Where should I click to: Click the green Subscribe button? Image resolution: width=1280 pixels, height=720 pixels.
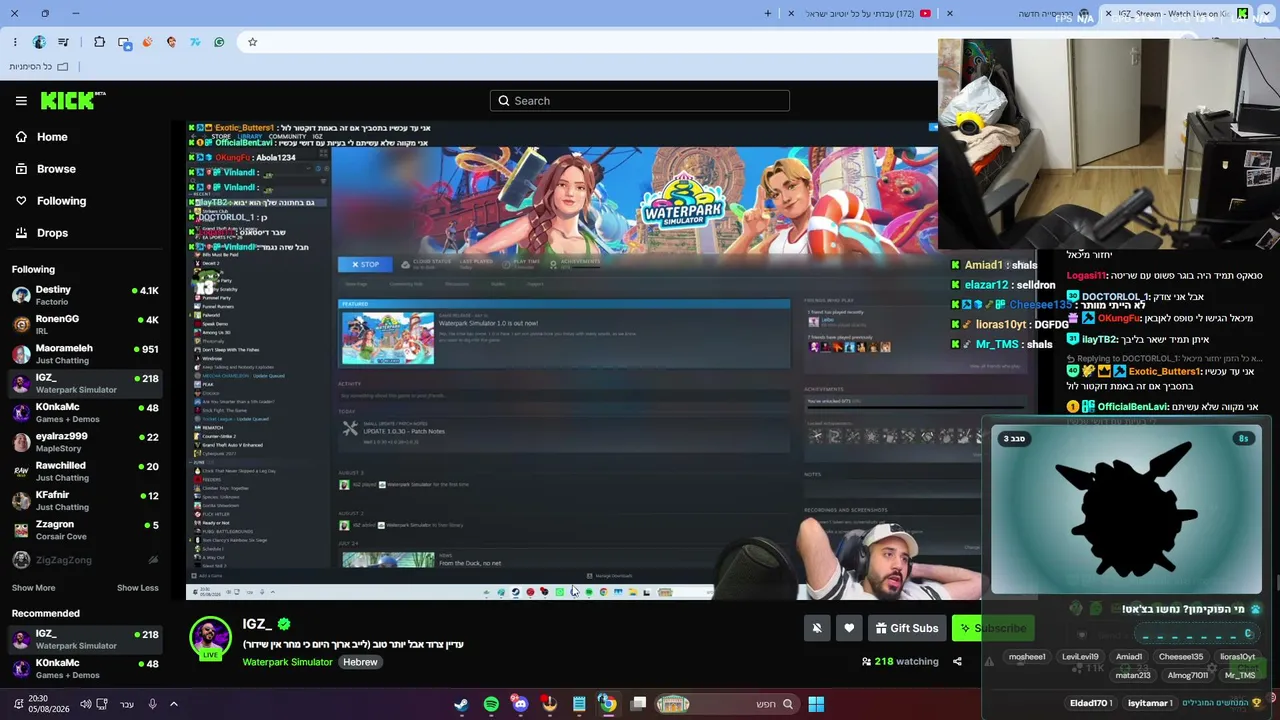[x=992, y=628]
